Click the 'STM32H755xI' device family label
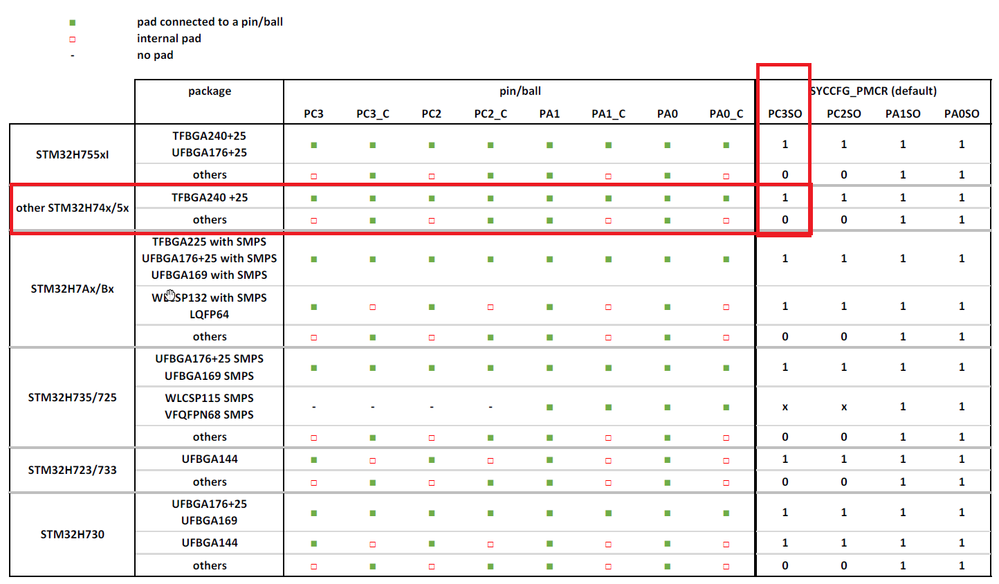This screenshot has width=999, height=584. [x=72, y=155]
